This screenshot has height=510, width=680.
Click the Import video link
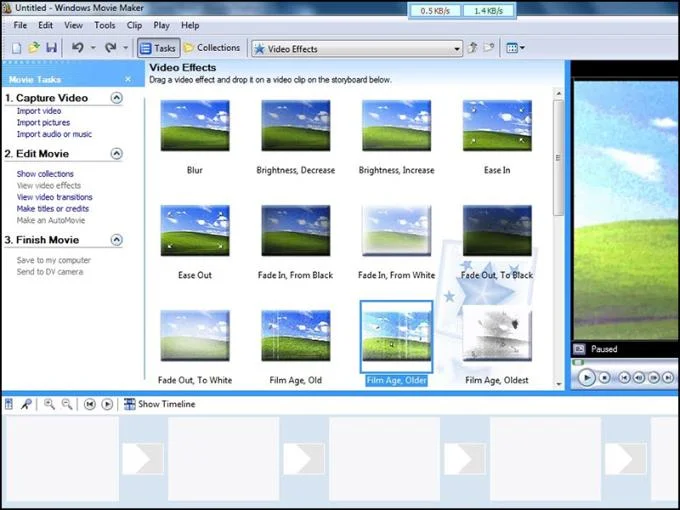coord(39,111)
